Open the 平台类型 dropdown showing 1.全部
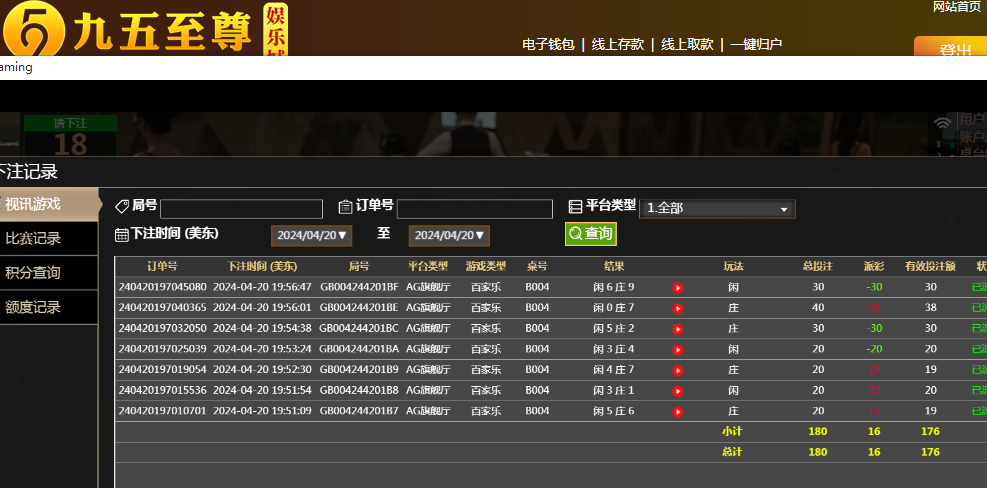The width and height of the screenshot is (987, 488). pos(717,209)
